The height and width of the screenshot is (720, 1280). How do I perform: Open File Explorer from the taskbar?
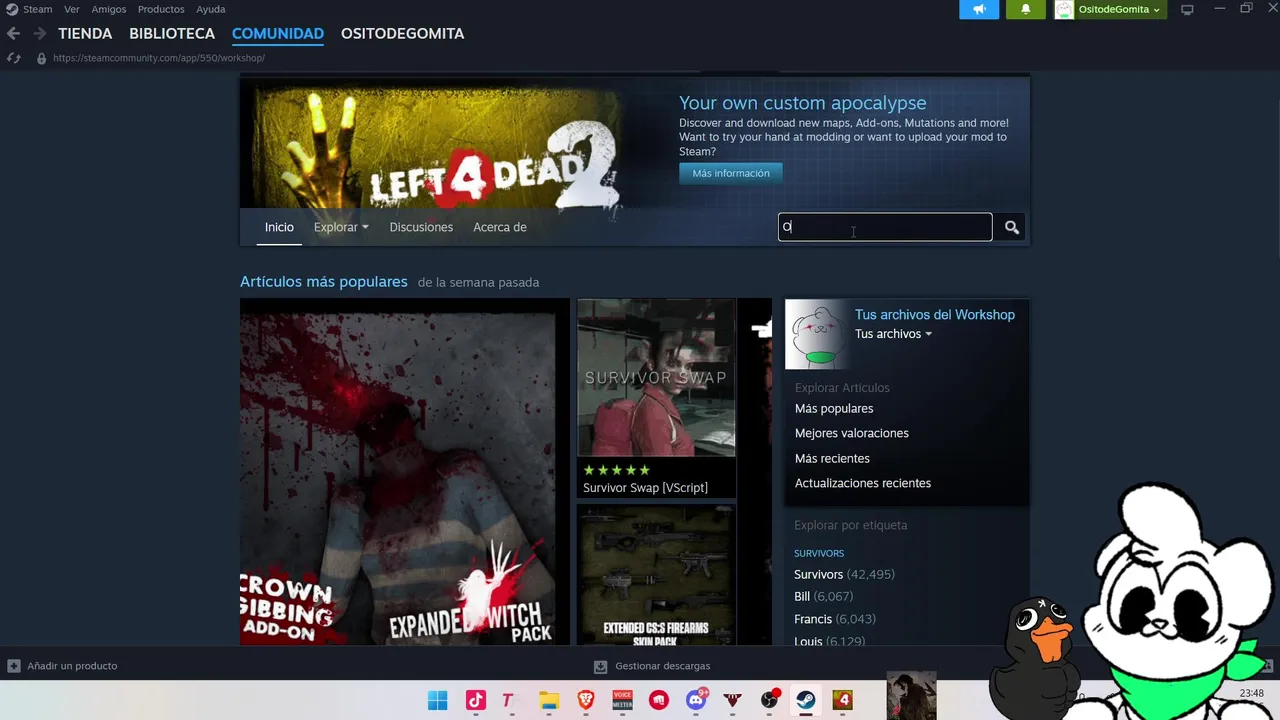(548, 700)
